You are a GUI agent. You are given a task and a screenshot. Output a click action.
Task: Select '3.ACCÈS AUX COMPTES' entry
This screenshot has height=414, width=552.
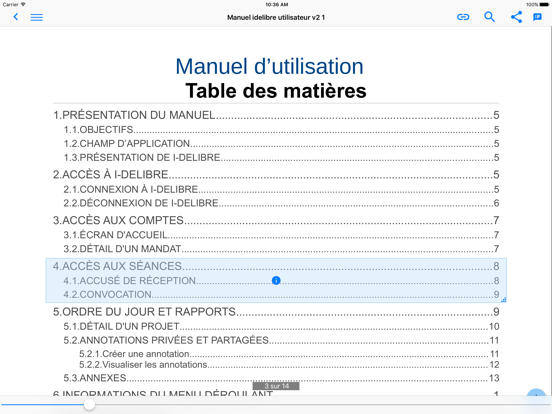[x=276, y=220]
